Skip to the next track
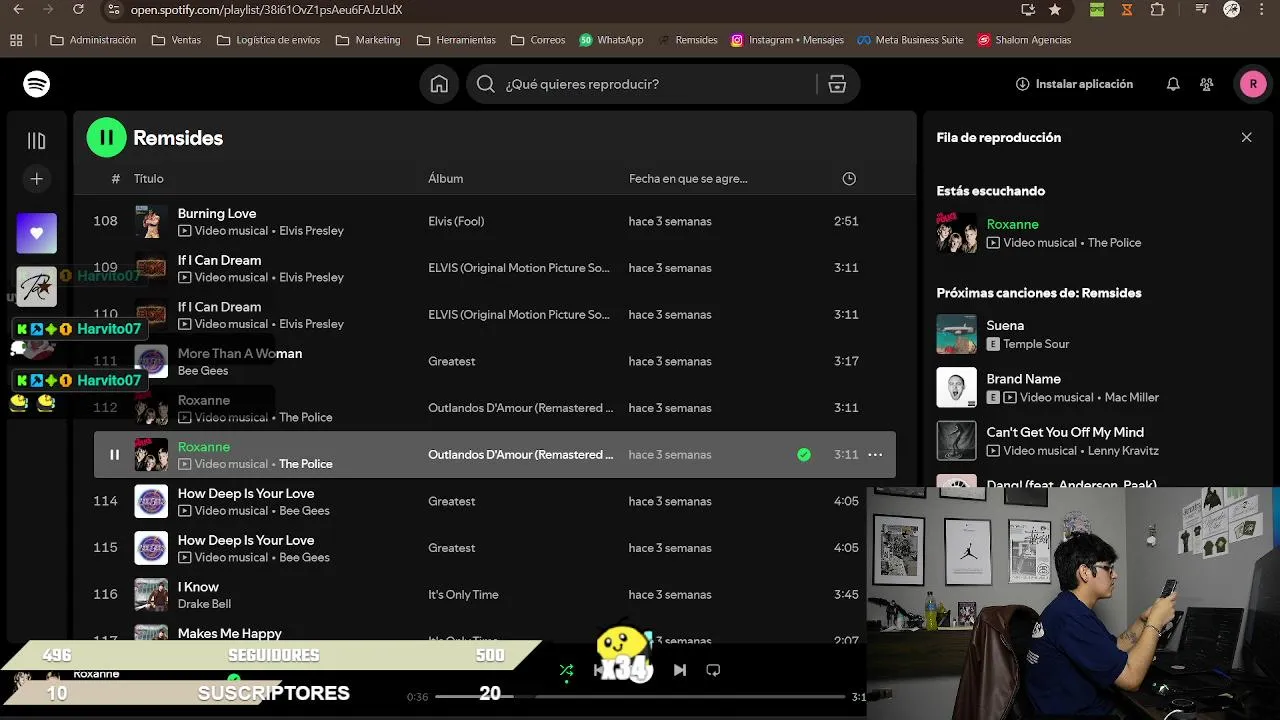This screenshot has height=720, width=1280. (x=680, y=670)
